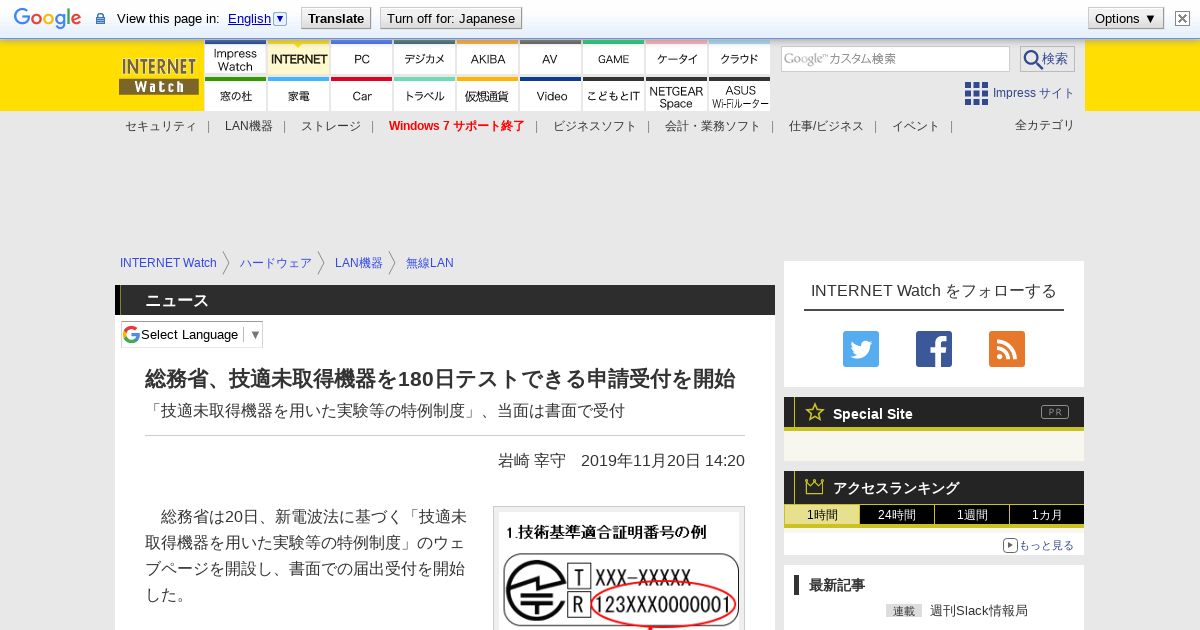Select the 1時間 ranking tab

[822, 515]
